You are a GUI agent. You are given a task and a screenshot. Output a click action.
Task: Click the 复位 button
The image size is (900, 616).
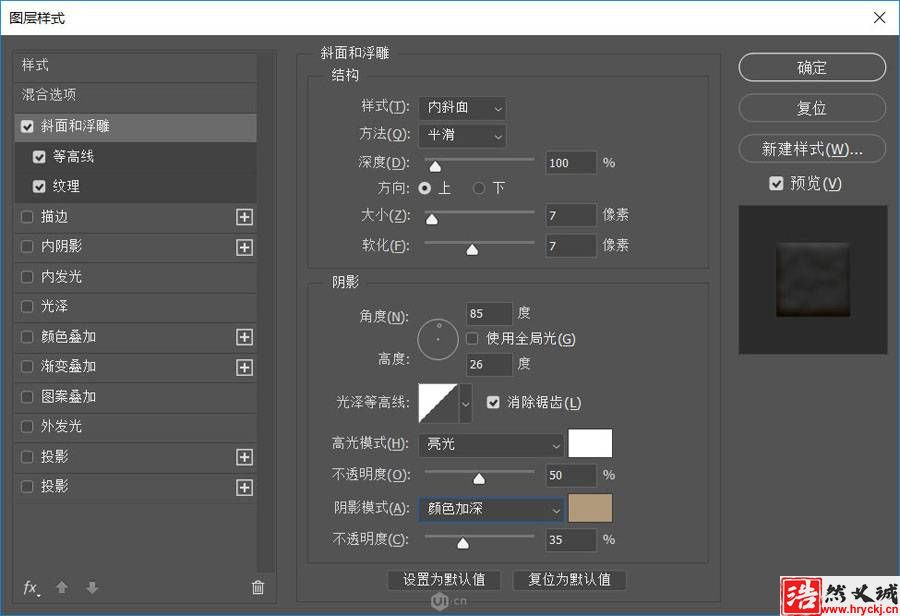point(812,108)
